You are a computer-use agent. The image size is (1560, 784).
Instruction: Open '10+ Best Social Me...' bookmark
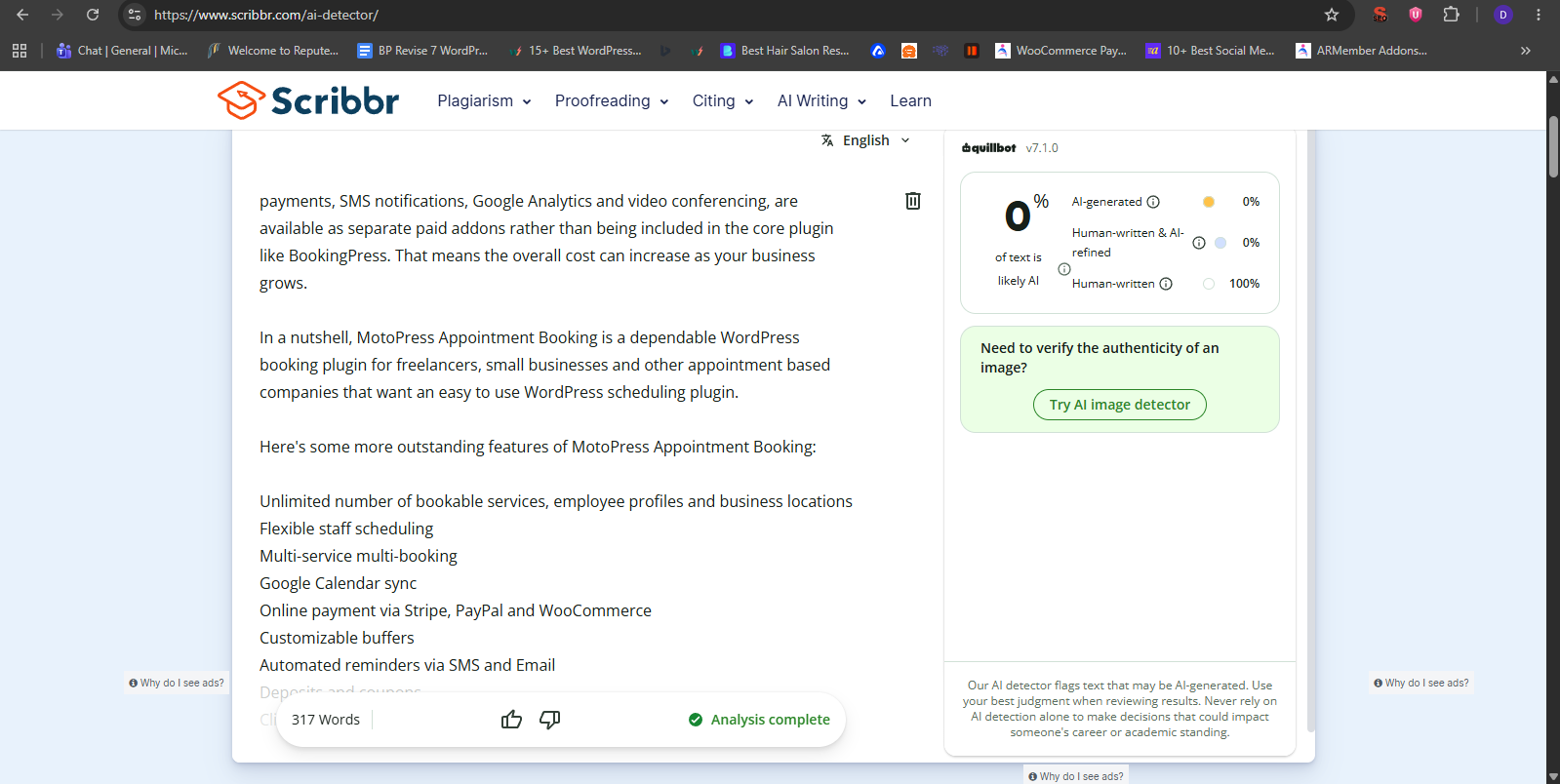[x=1211, y=51]
